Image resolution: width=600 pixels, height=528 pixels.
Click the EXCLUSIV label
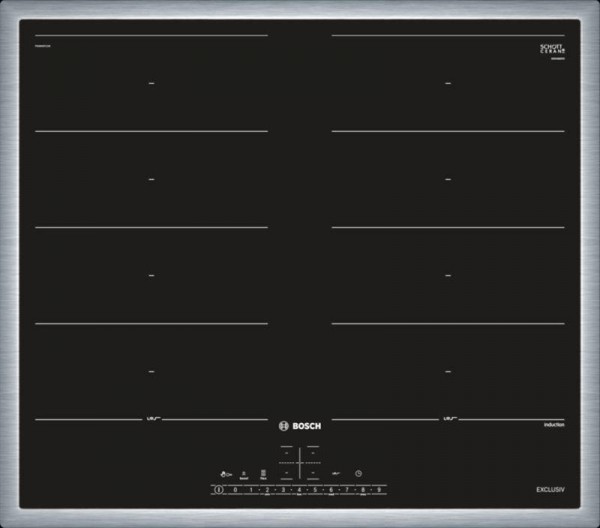coord(551,489)
